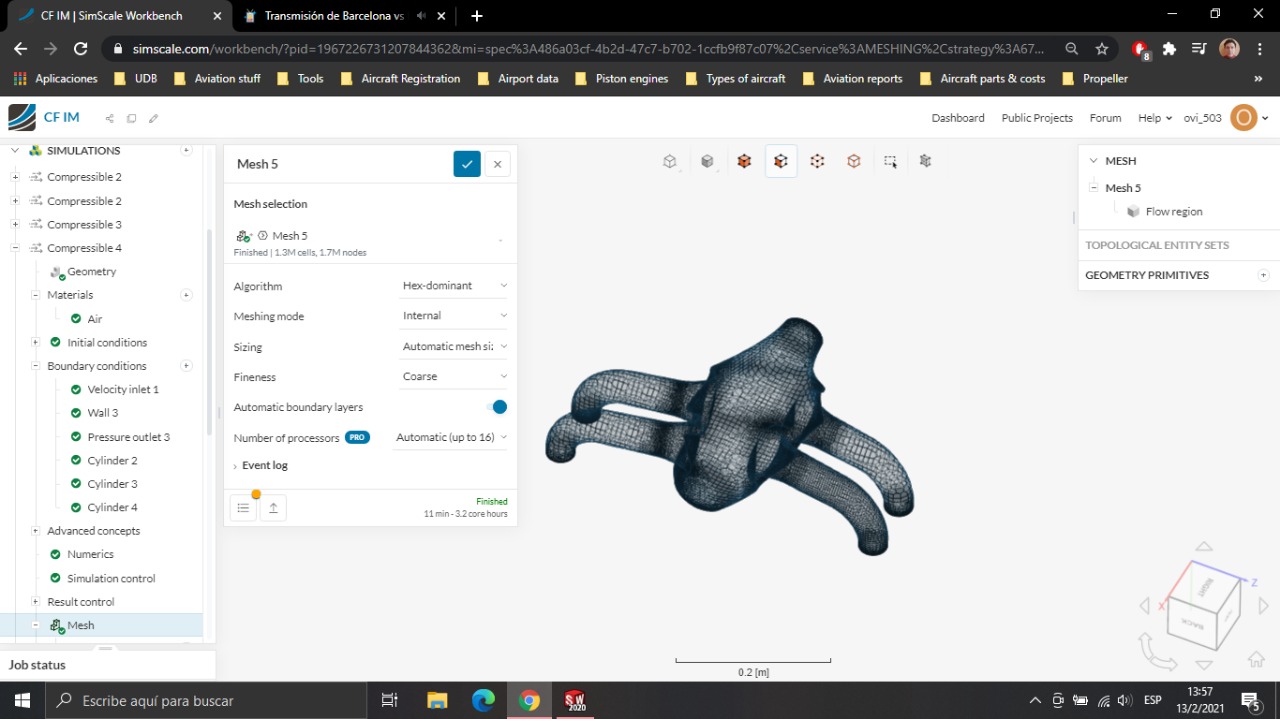Screen dimensions: 1280x719
Task: Close the Mesh 5 settings panel
Action: [497, 164]
